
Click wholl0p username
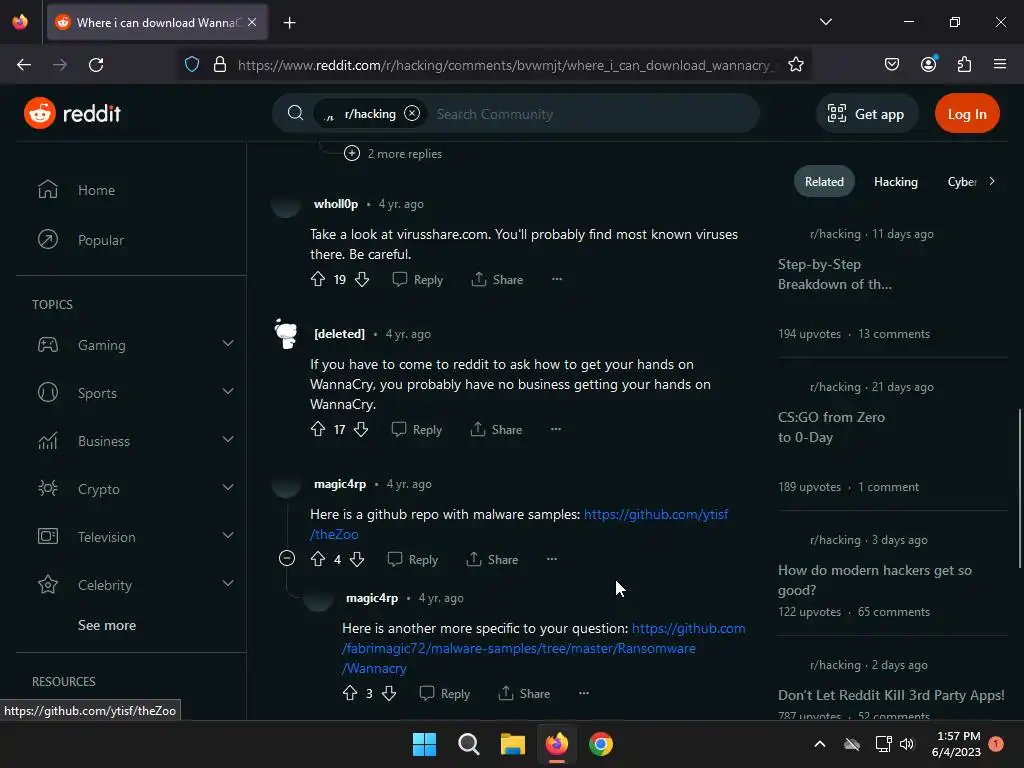tap(336, 204)
